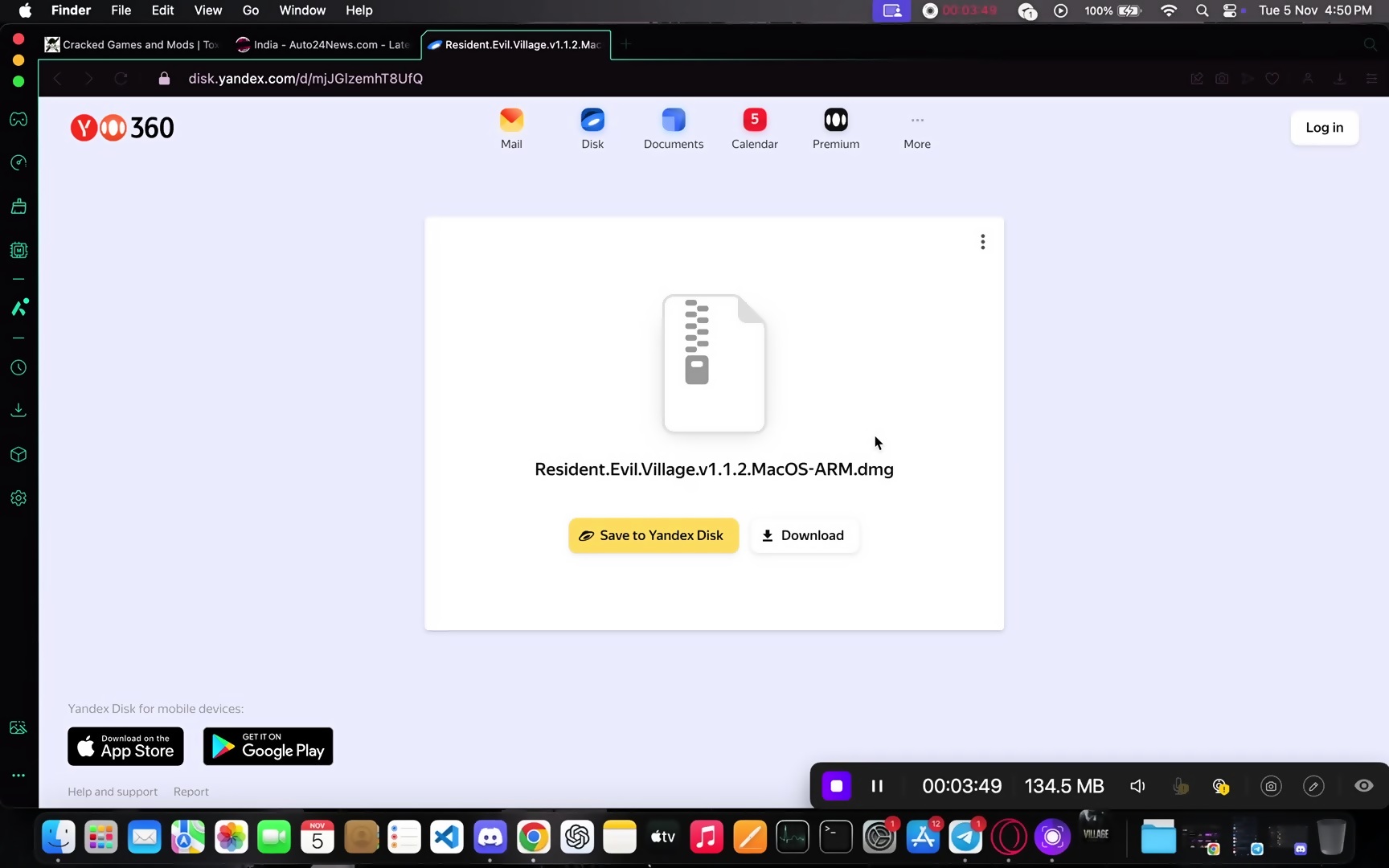This screenshot has width=1389, height=868.
Task: Click the Yandex 360 logo
Action: coord(122,128)
